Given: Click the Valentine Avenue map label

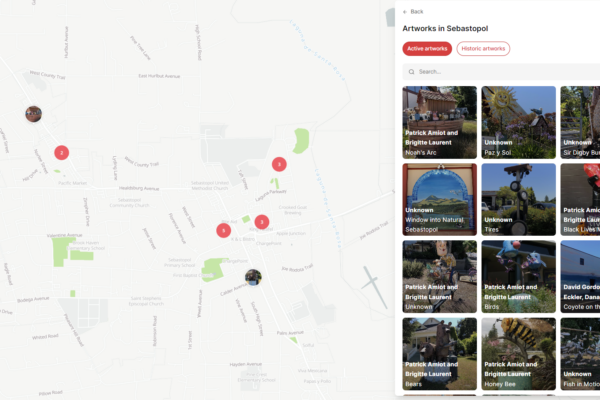Looking at the screenshot, I should [64, 235].
